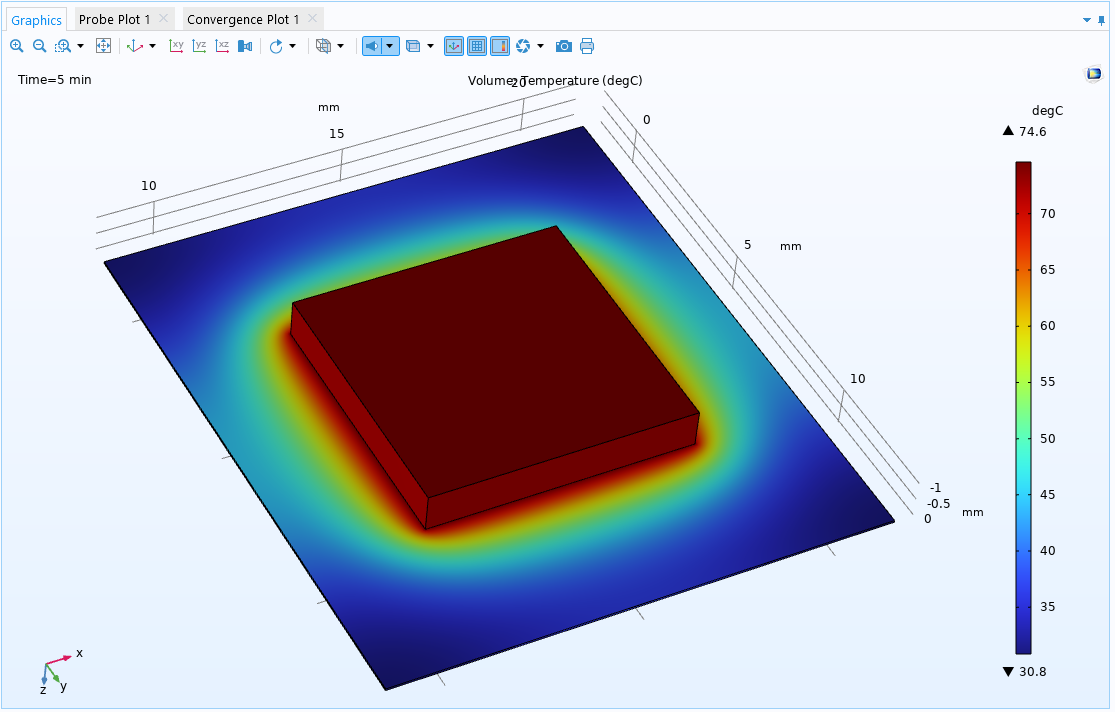
Task: Open the wireframe rendering dropdown arrow
Action: pyautogui.click(x=340, y=46)
